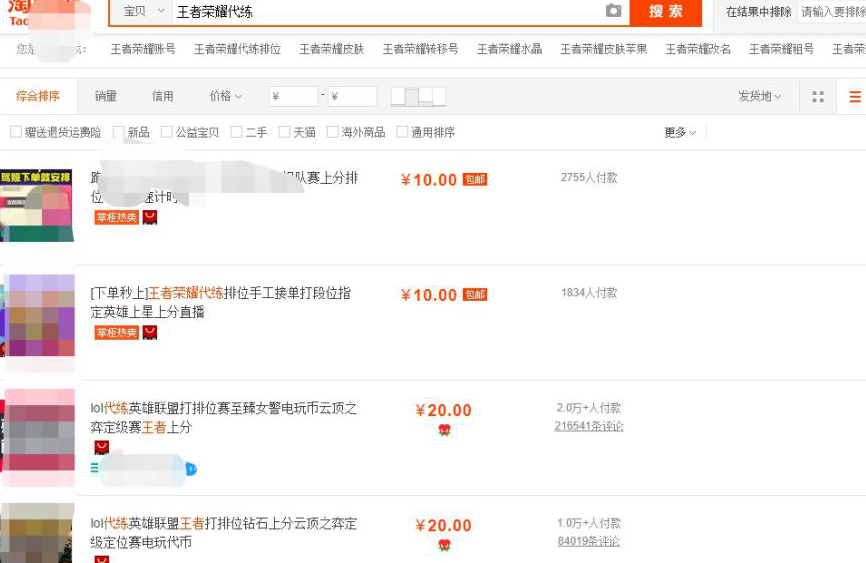This screenshot has width=866, height=563.
Task: Toggle 海外商品 filter checkbox
Action: pos(332,131)
